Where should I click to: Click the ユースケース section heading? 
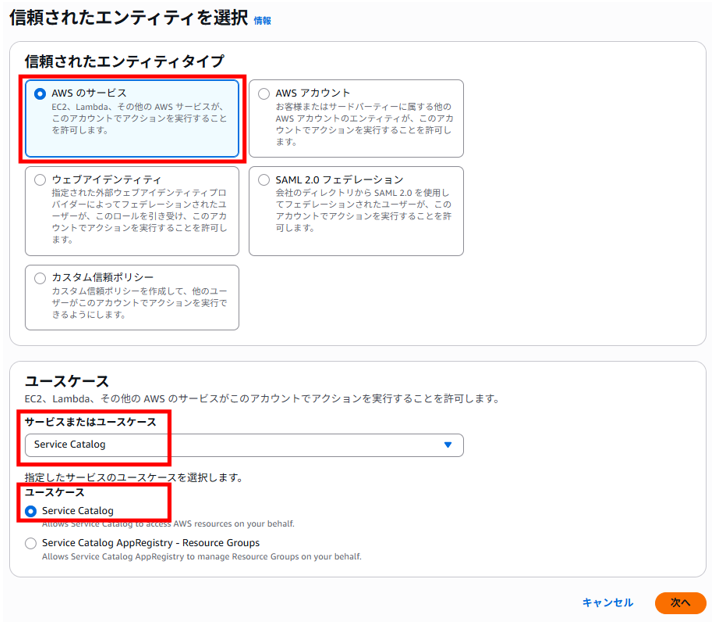pyautogui.click(x=67, y=381)
